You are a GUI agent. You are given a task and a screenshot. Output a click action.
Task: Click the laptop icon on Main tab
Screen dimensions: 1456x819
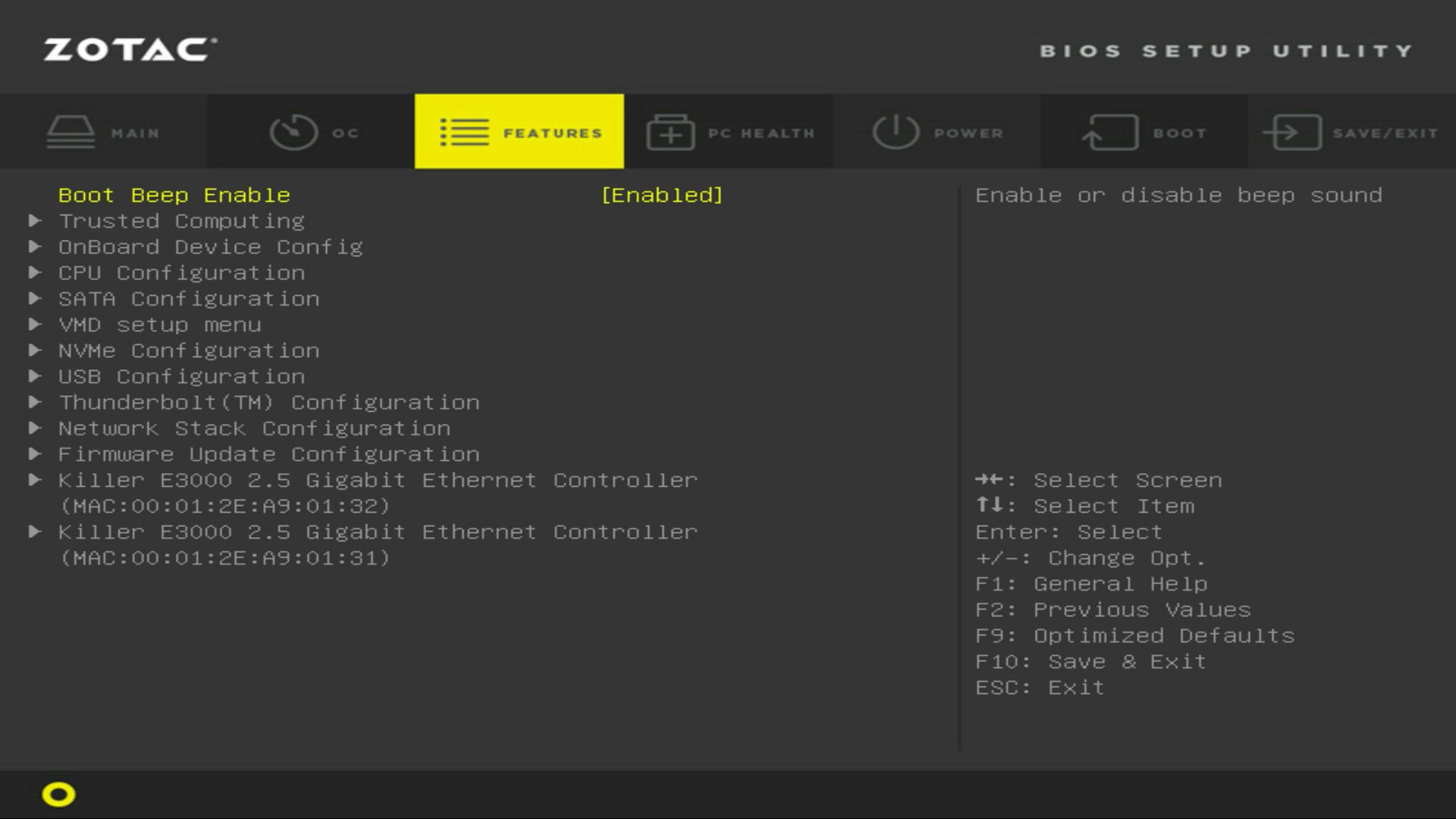tap(71, 132)
